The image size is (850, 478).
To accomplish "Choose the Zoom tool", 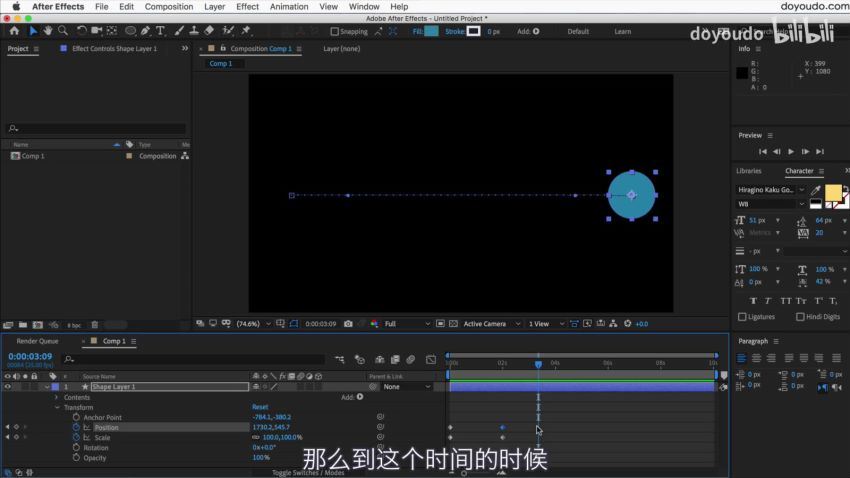I will [x=63, y=31].
